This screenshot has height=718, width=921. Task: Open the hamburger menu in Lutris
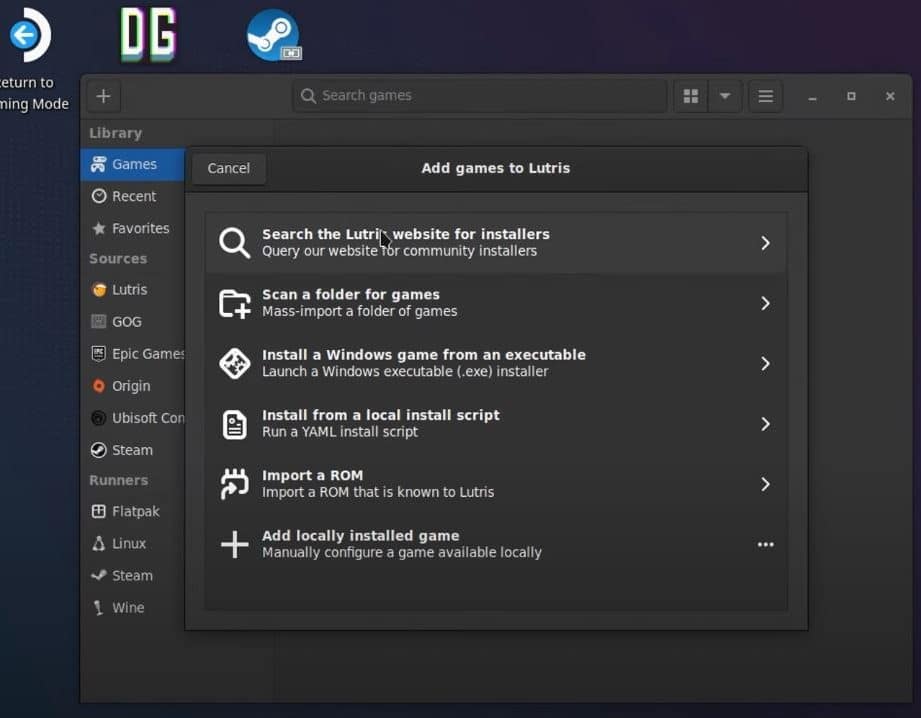tap(765, 96)
